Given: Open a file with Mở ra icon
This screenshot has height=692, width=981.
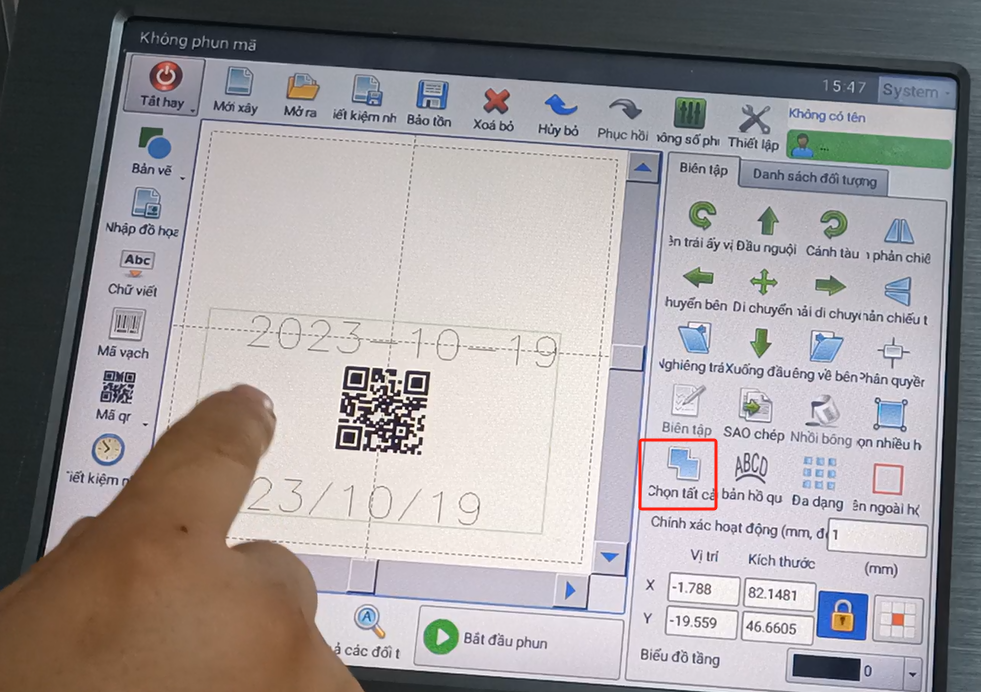Looking at the screenshot, I should pyautogui.click(x=300, y=91).
